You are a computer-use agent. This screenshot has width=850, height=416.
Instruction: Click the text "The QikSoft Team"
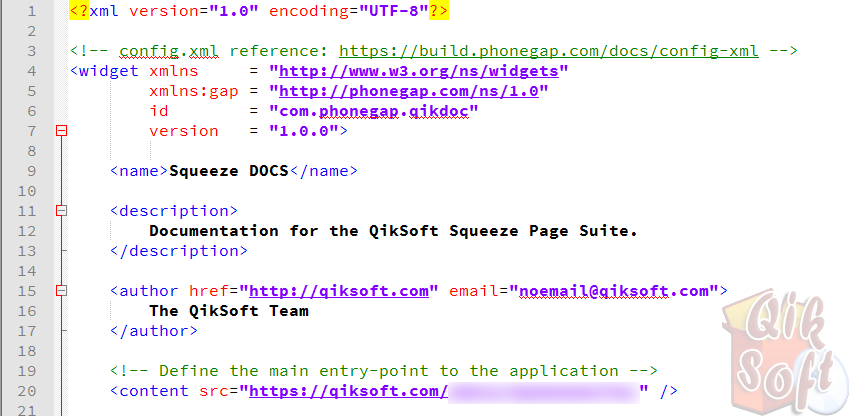(x=229, y=311)
